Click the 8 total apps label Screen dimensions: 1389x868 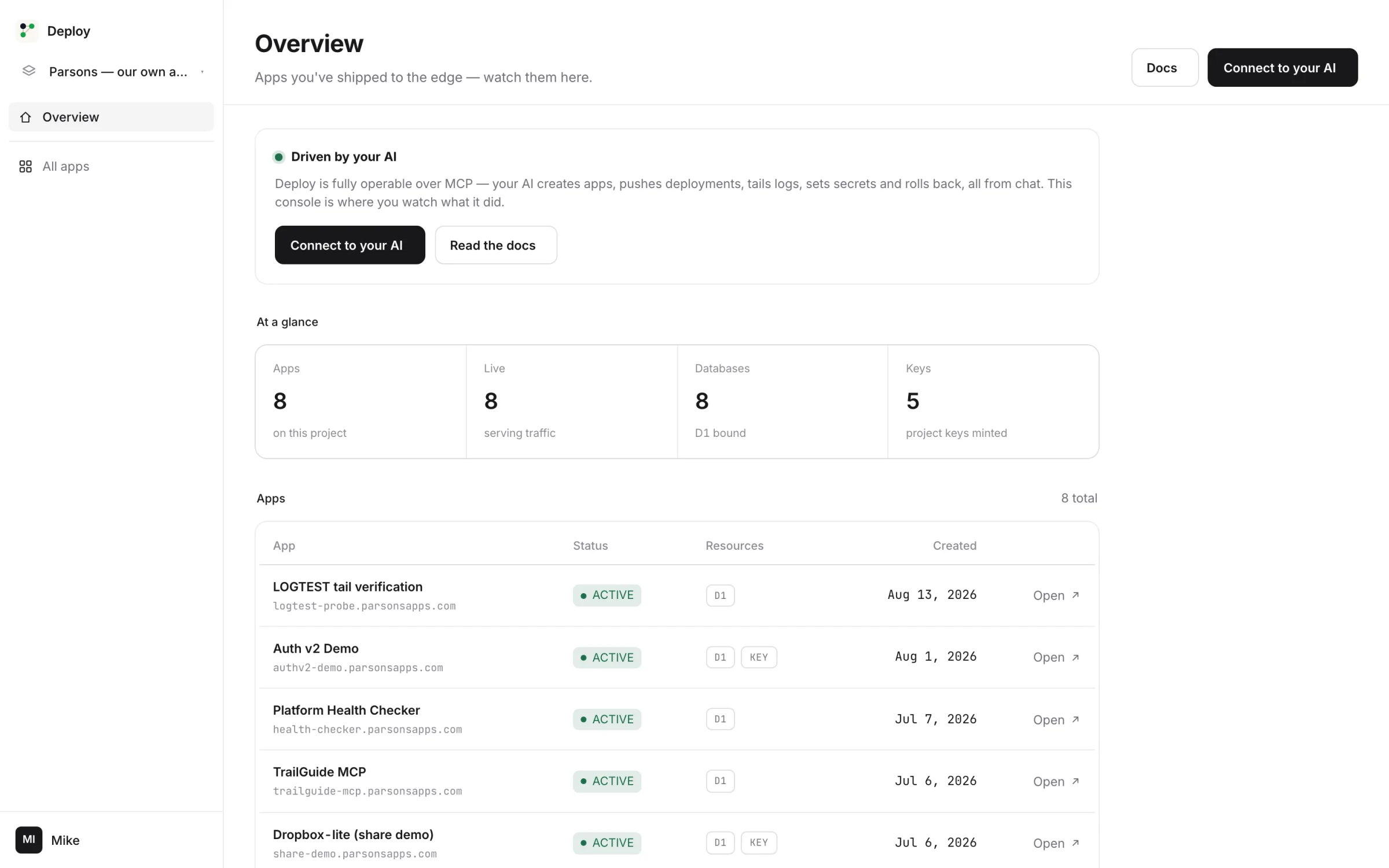pyautogui.click(x=1079, y=498)
